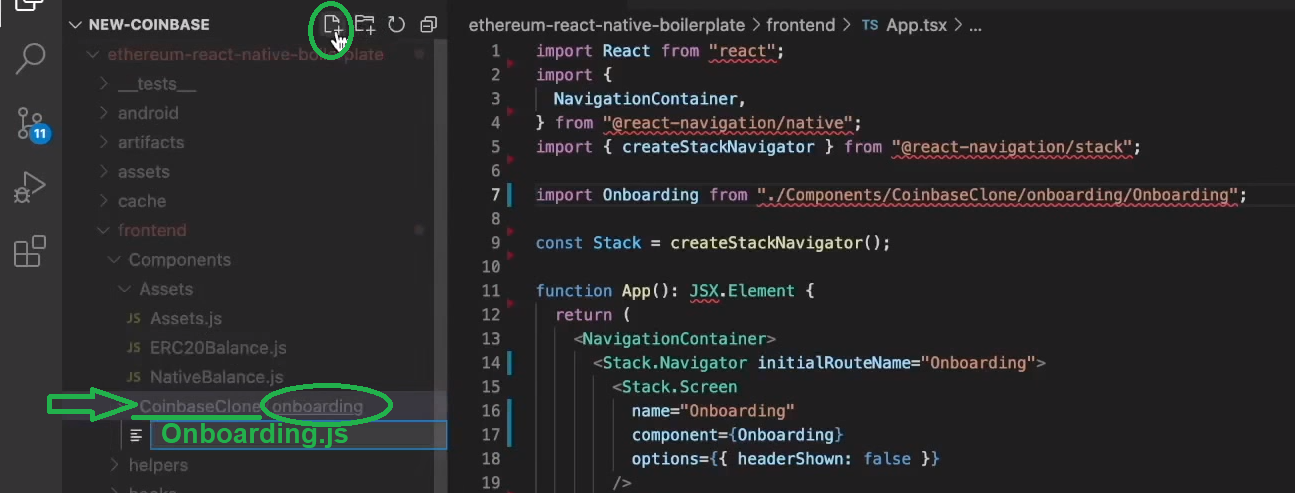This screenshot has height=493, width=1295.
Task: Open the NativeBalance.js file
Action: pyautogui.click(x=217, y=377)
